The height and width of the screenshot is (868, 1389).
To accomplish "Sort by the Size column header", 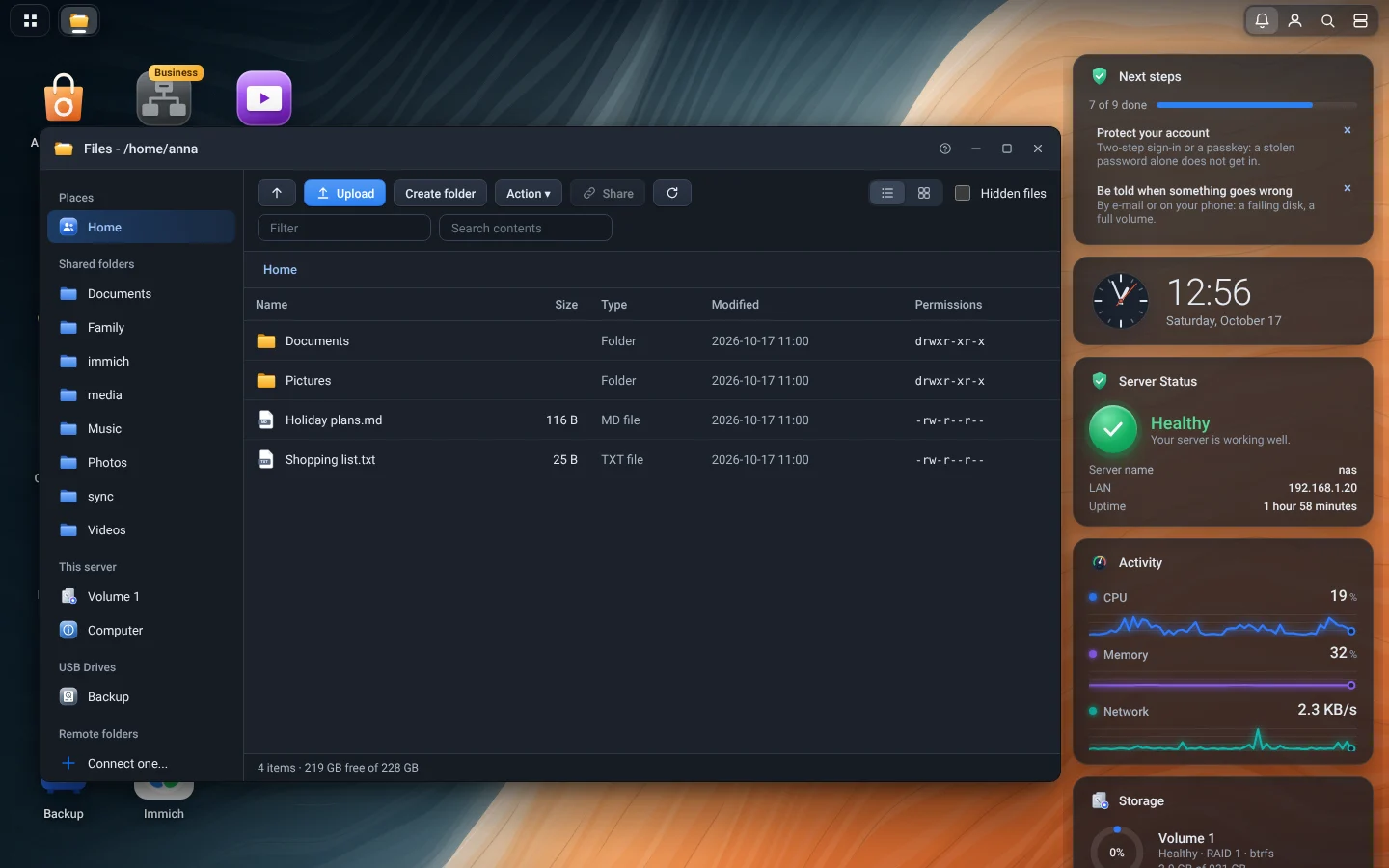I will (566, 304).
